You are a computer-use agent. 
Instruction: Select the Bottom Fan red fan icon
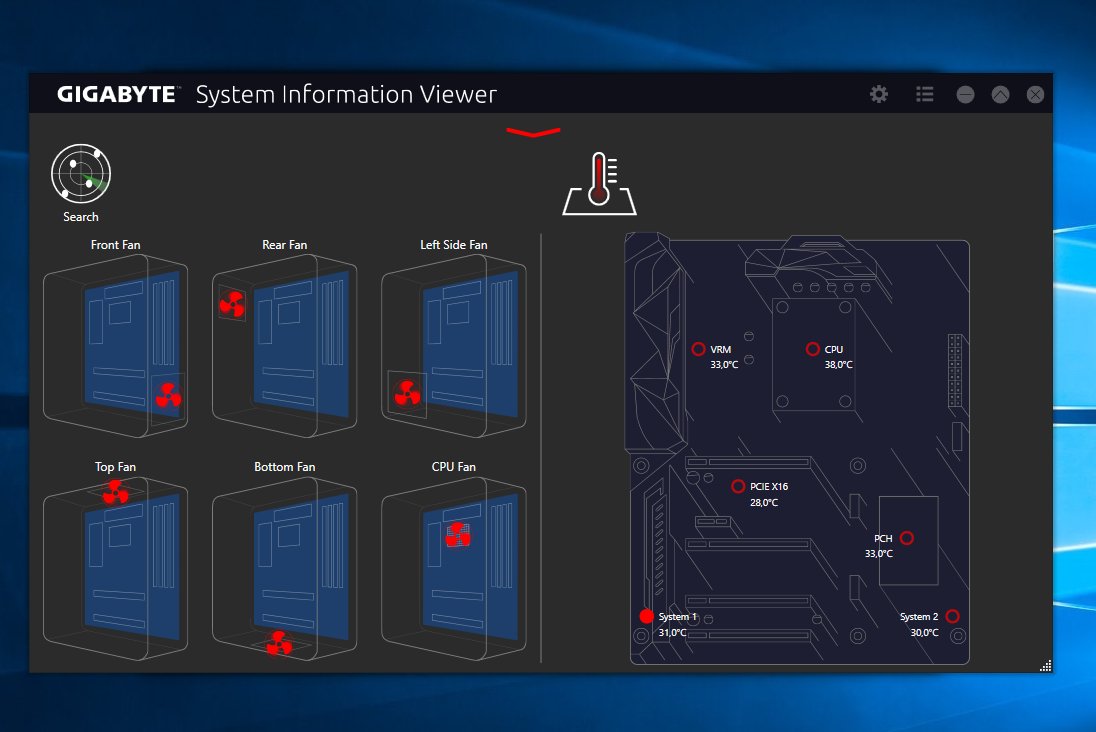[279, 643]
